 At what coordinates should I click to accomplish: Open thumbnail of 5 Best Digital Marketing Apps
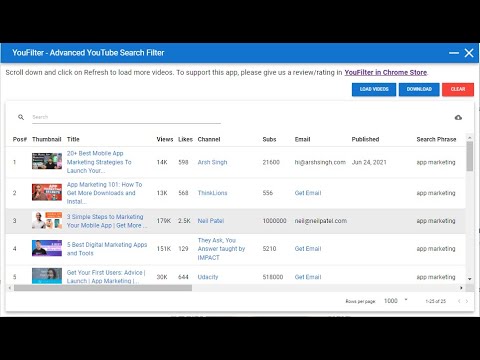[47, 248]
